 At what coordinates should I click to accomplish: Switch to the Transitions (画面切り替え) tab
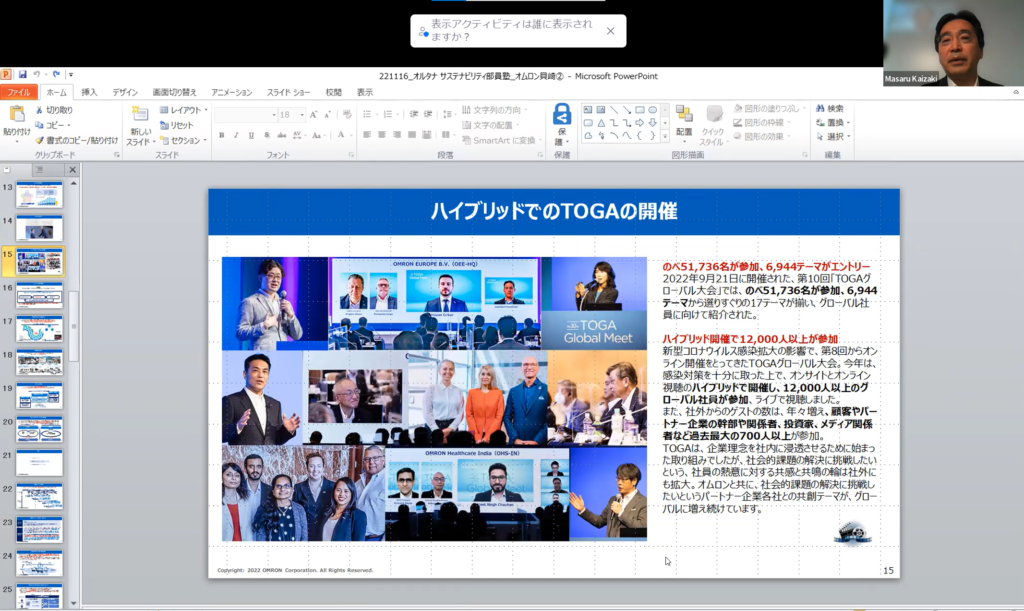174,93
